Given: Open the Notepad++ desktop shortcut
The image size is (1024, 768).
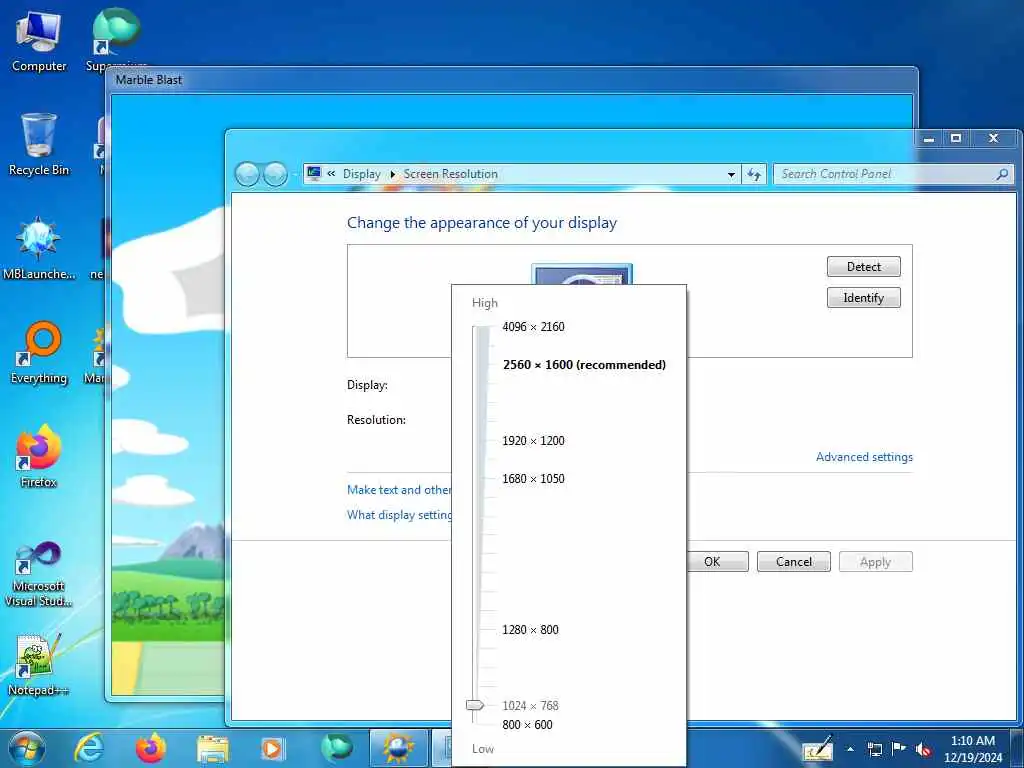Looking at the screenshot, I should [x=39, y=665].
